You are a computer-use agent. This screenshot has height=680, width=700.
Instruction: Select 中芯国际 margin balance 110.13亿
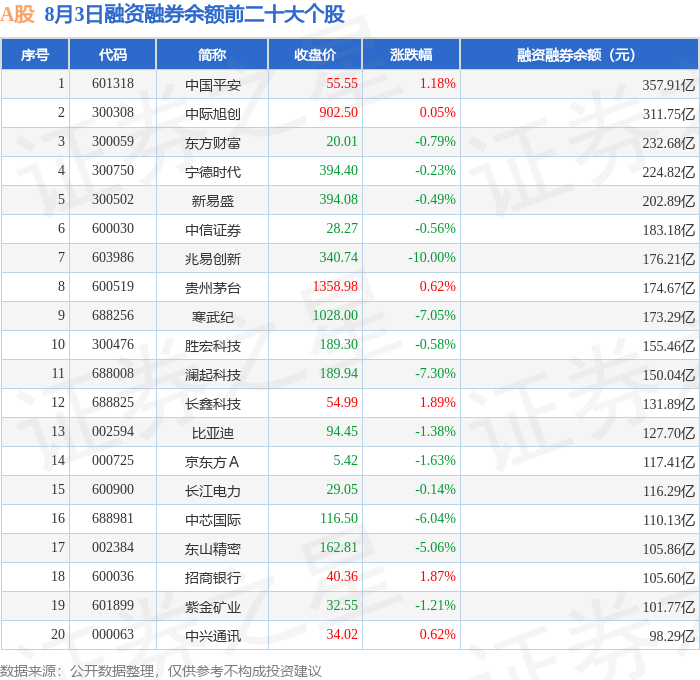(x=669, y=520)
